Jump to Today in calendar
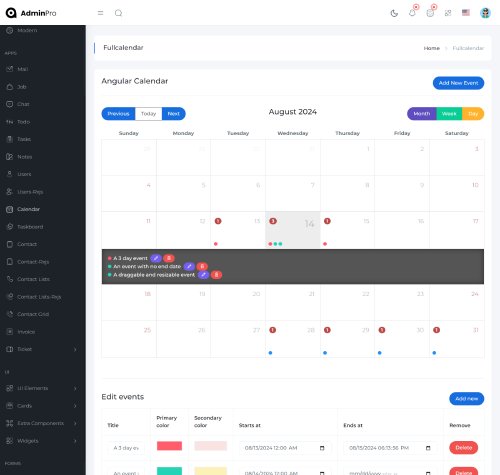Image resolution: width=500 pixels, height=475 pixels. point(148,114)
